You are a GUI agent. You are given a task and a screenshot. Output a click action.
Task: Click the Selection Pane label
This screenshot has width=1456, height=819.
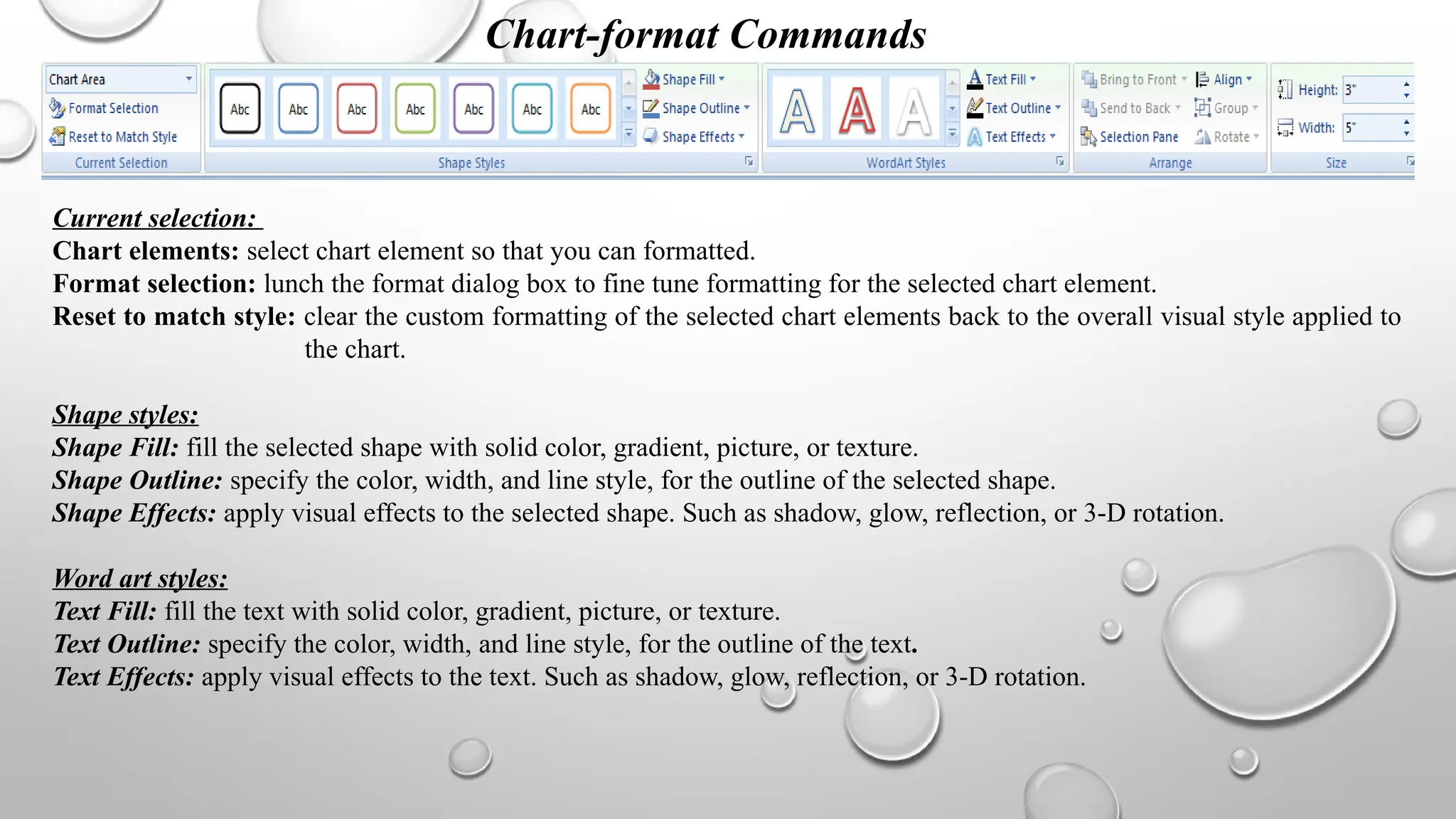[x=1139, y=136]
